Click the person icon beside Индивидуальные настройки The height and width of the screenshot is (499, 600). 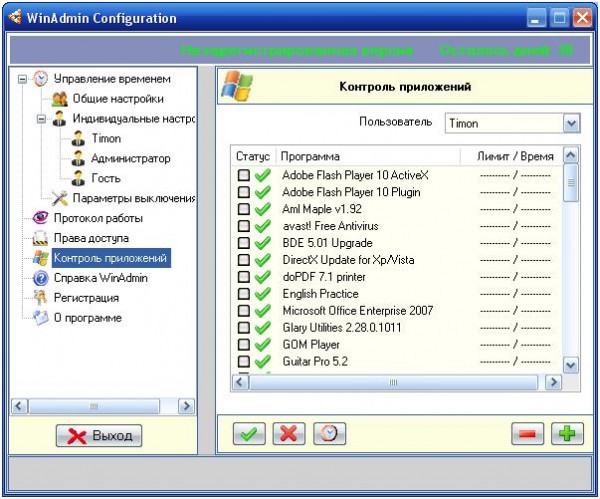[x=59, y=119]
